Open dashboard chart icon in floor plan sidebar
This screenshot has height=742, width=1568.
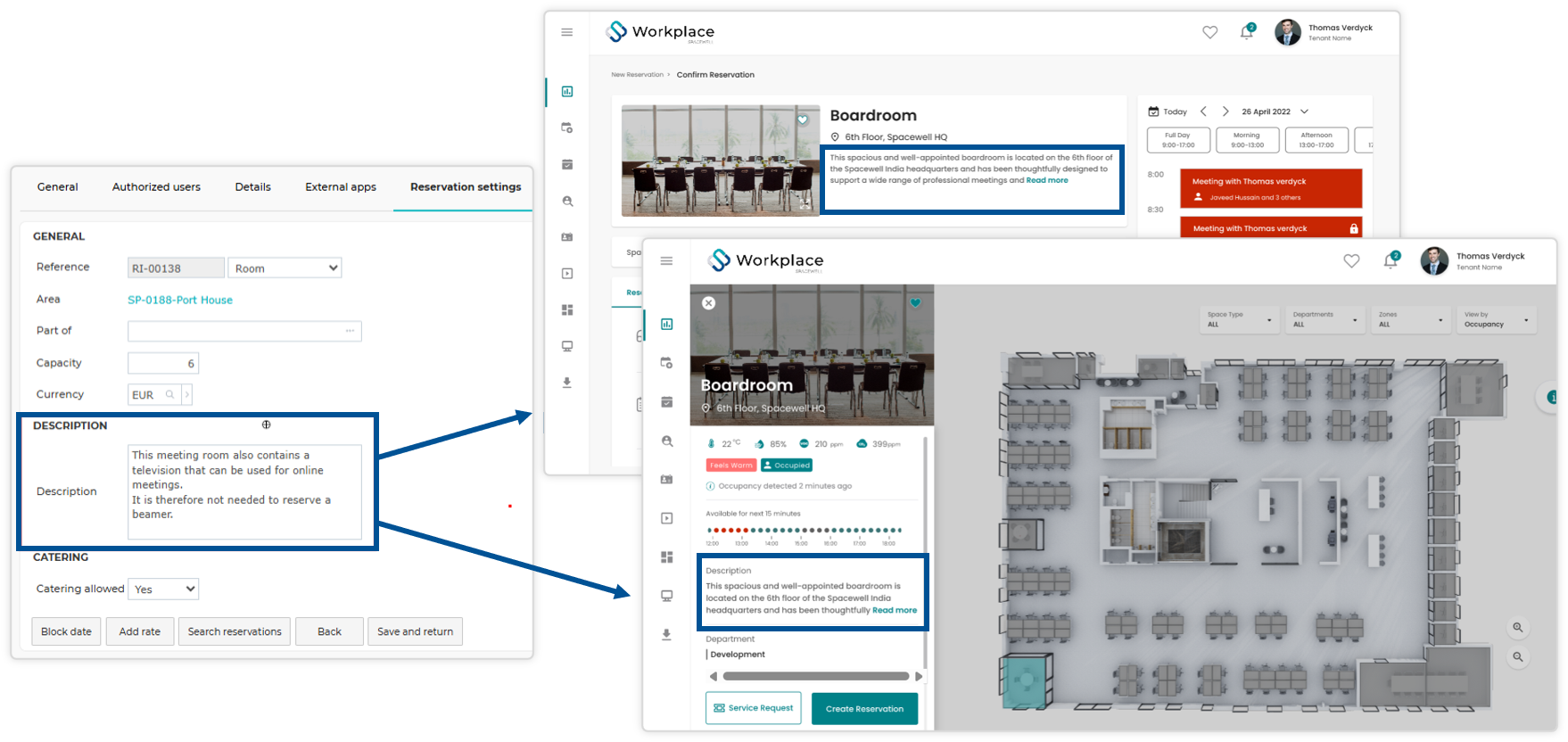[x=666, y=324]
